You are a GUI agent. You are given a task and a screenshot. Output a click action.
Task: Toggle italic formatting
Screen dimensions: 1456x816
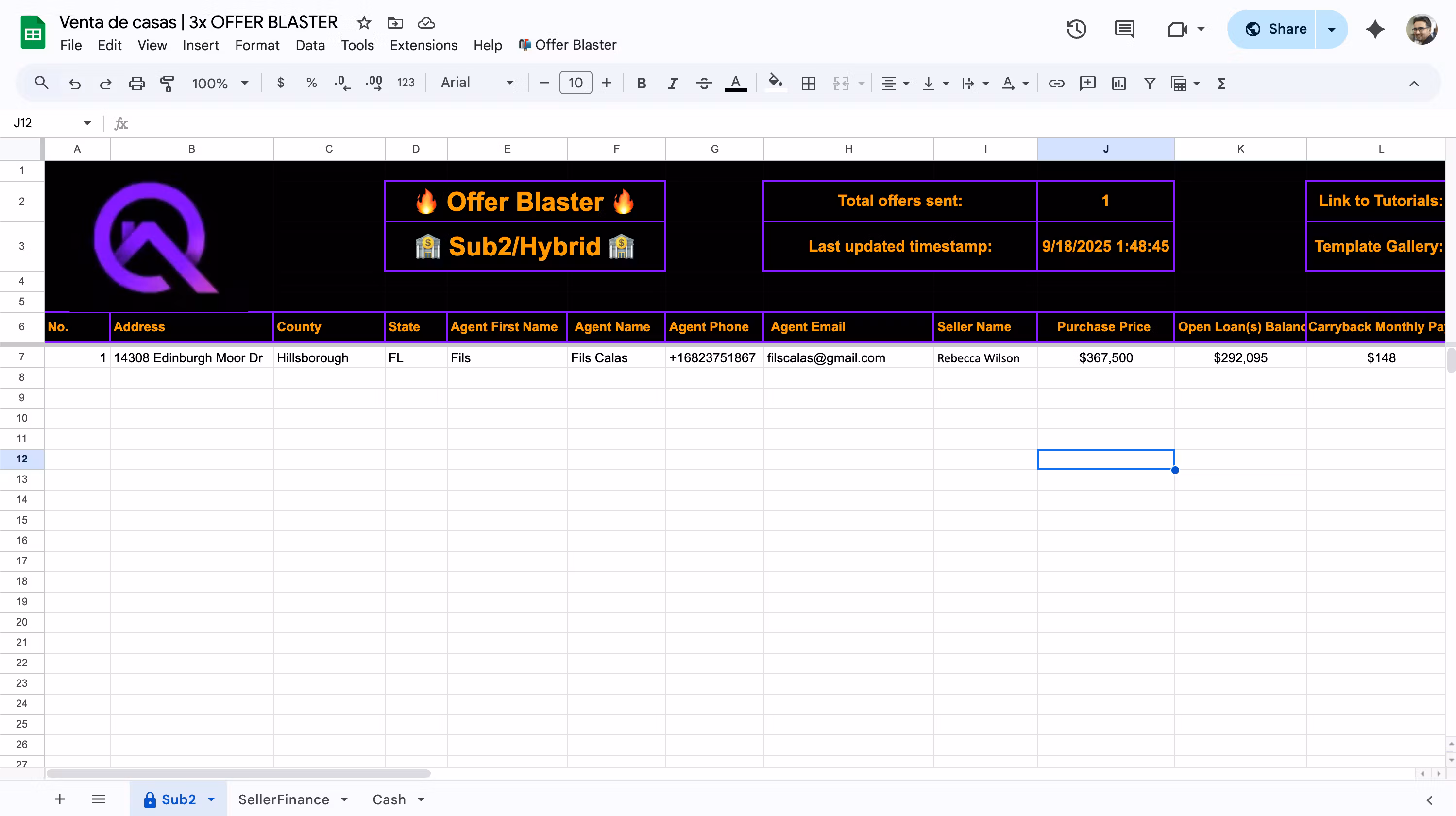coord(673,84)
